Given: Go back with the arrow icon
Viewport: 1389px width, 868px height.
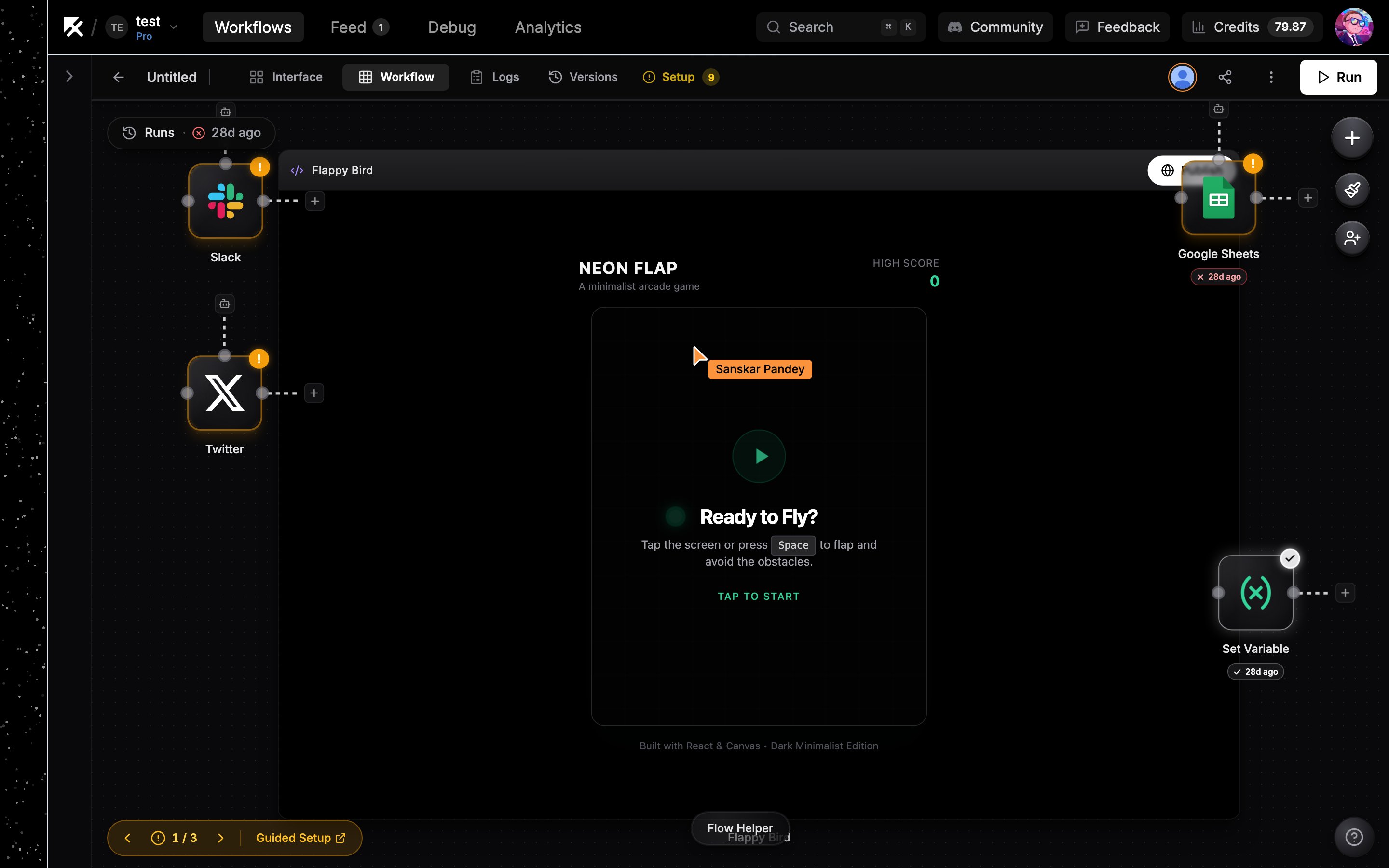Looking at the screenshot, I should tap(118, 77).
